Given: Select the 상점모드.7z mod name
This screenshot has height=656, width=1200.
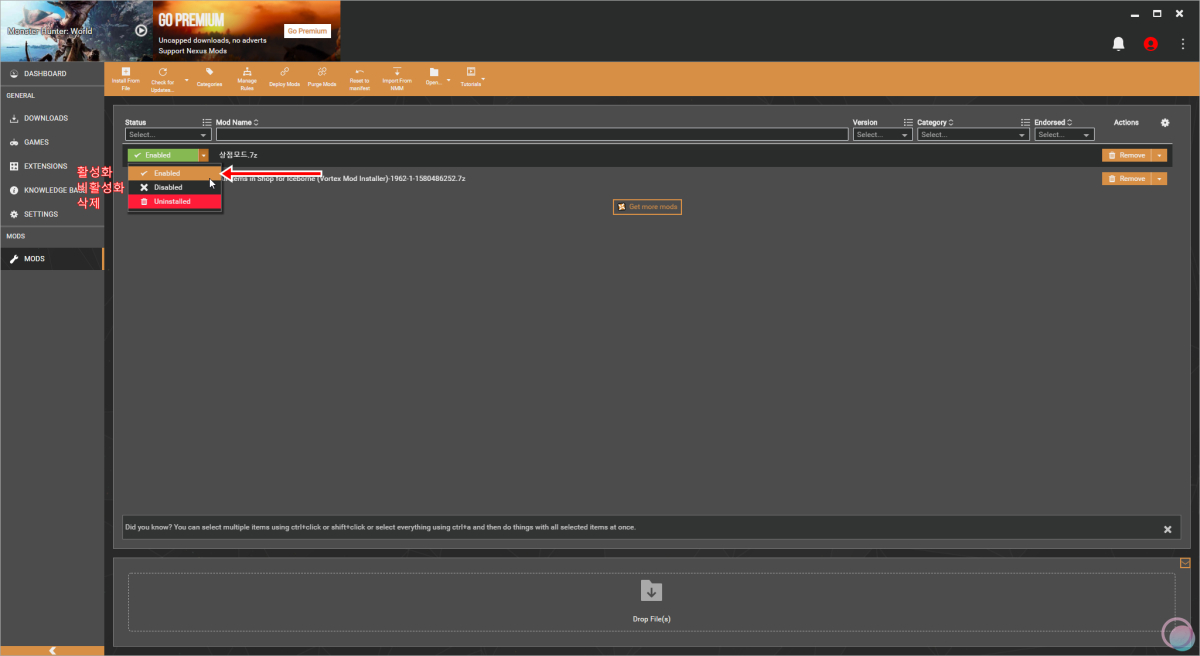Looking at the screenshot, I should pos(238,155).
